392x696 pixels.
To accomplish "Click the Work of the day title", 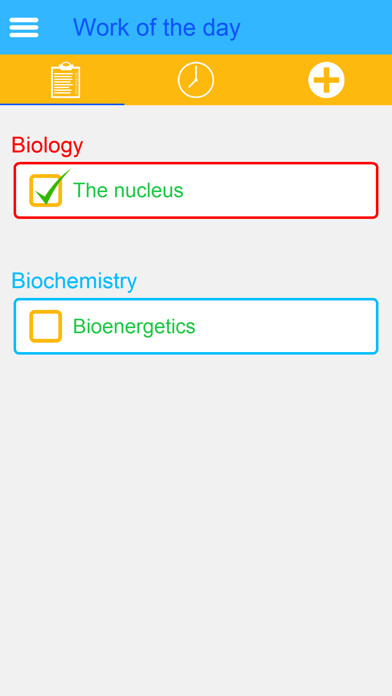I will (x=157, y=28).
